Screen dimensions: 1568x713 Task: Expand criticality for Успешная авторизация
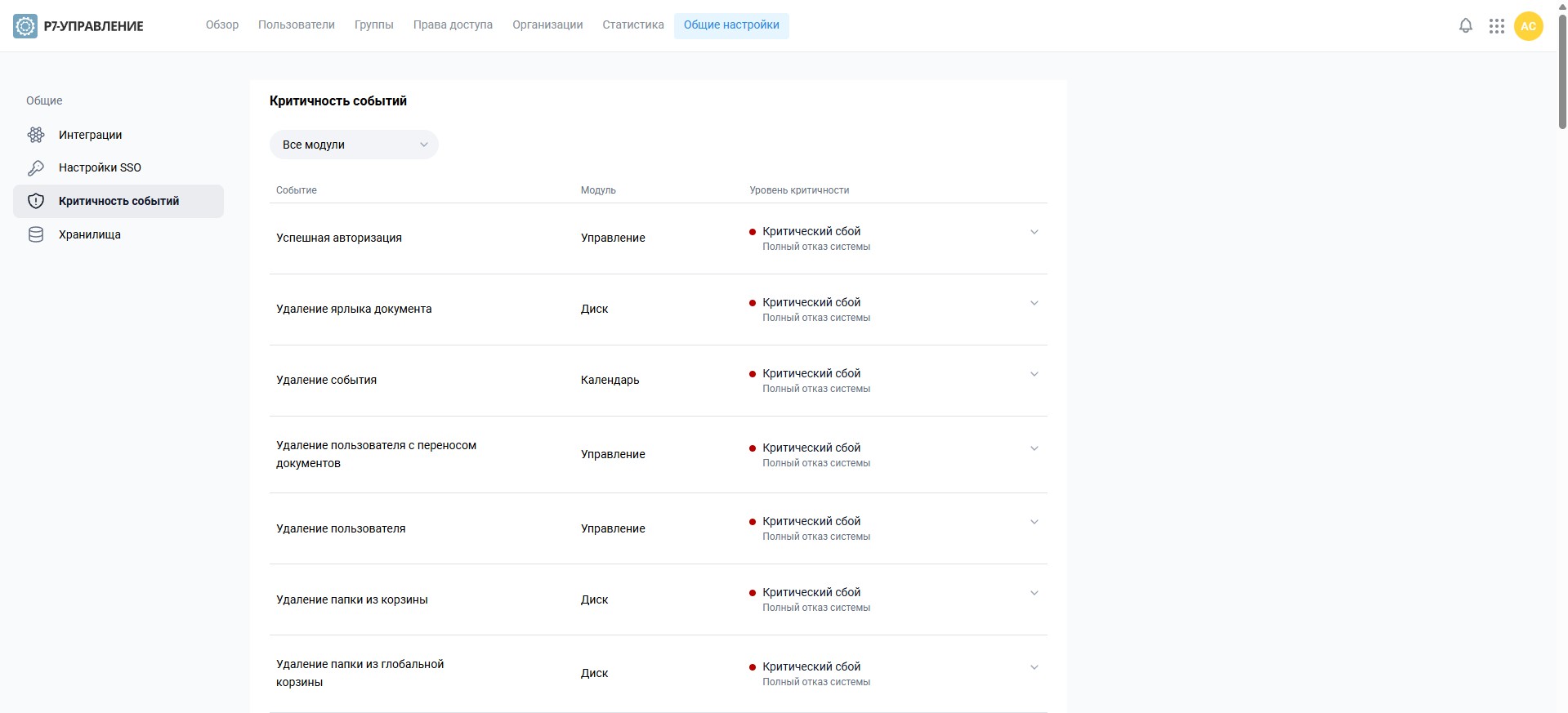pos(1034,232)
